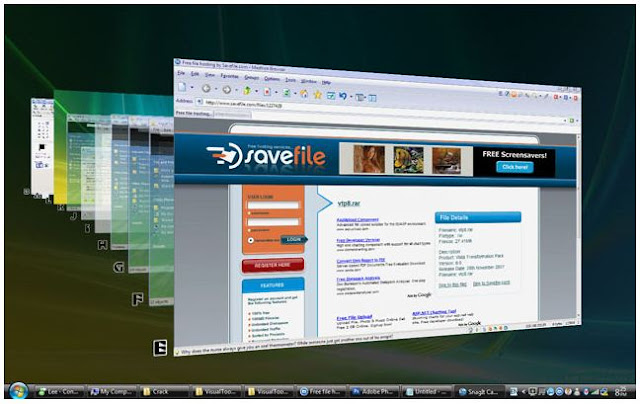Image resolution: width=640 pixels, height=404 pixels.
Task: Toggle the remember me radio in login box
Action: point(251,240)
